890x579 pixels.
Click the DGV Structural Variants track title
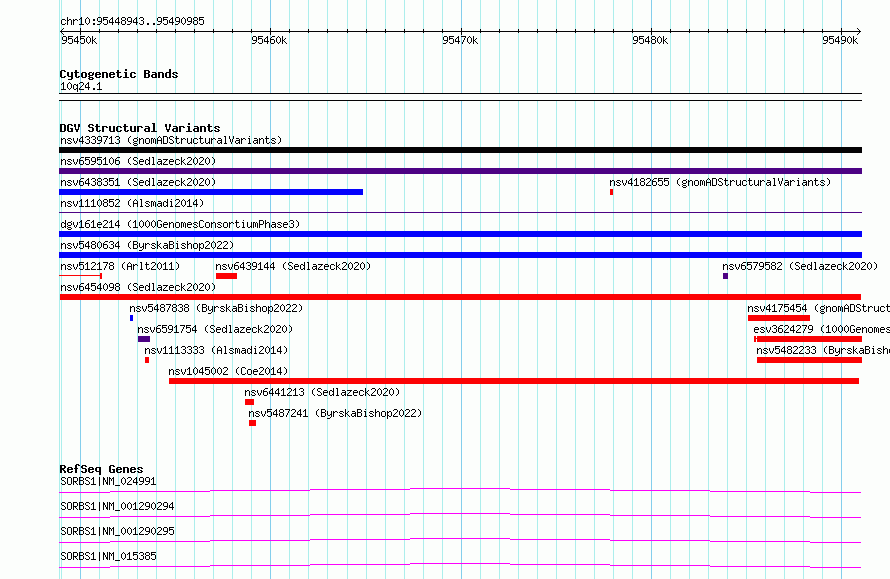[140, 128]
